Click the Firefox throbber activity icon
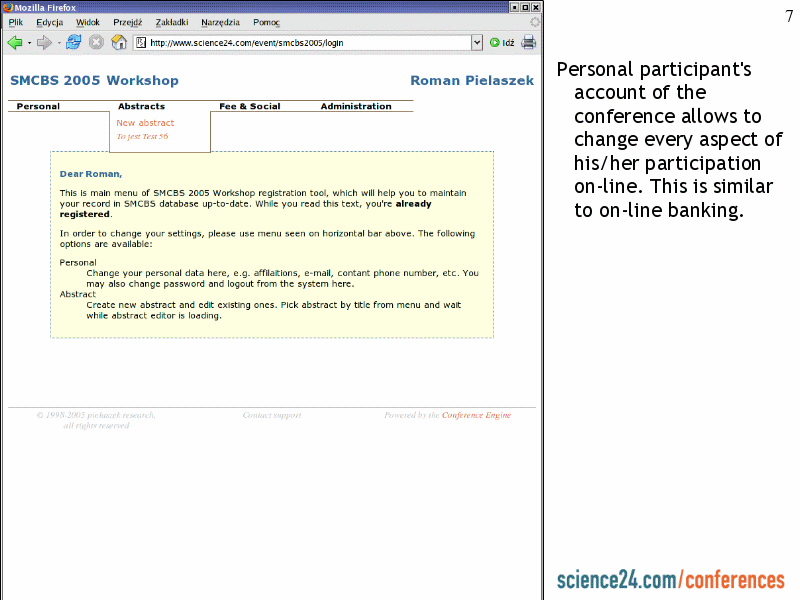 [x=535, y=22]
